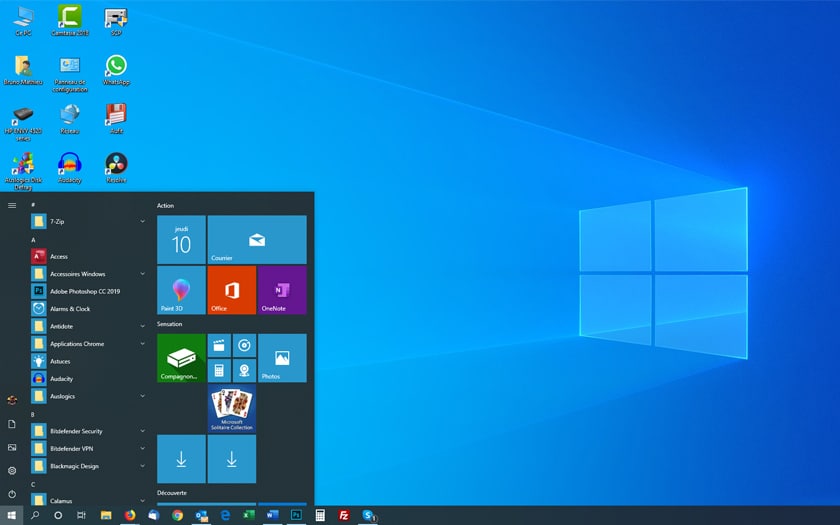Click the Power button in Start
Image resolution: width=840 pixels, height=525 pixels.
12,494
